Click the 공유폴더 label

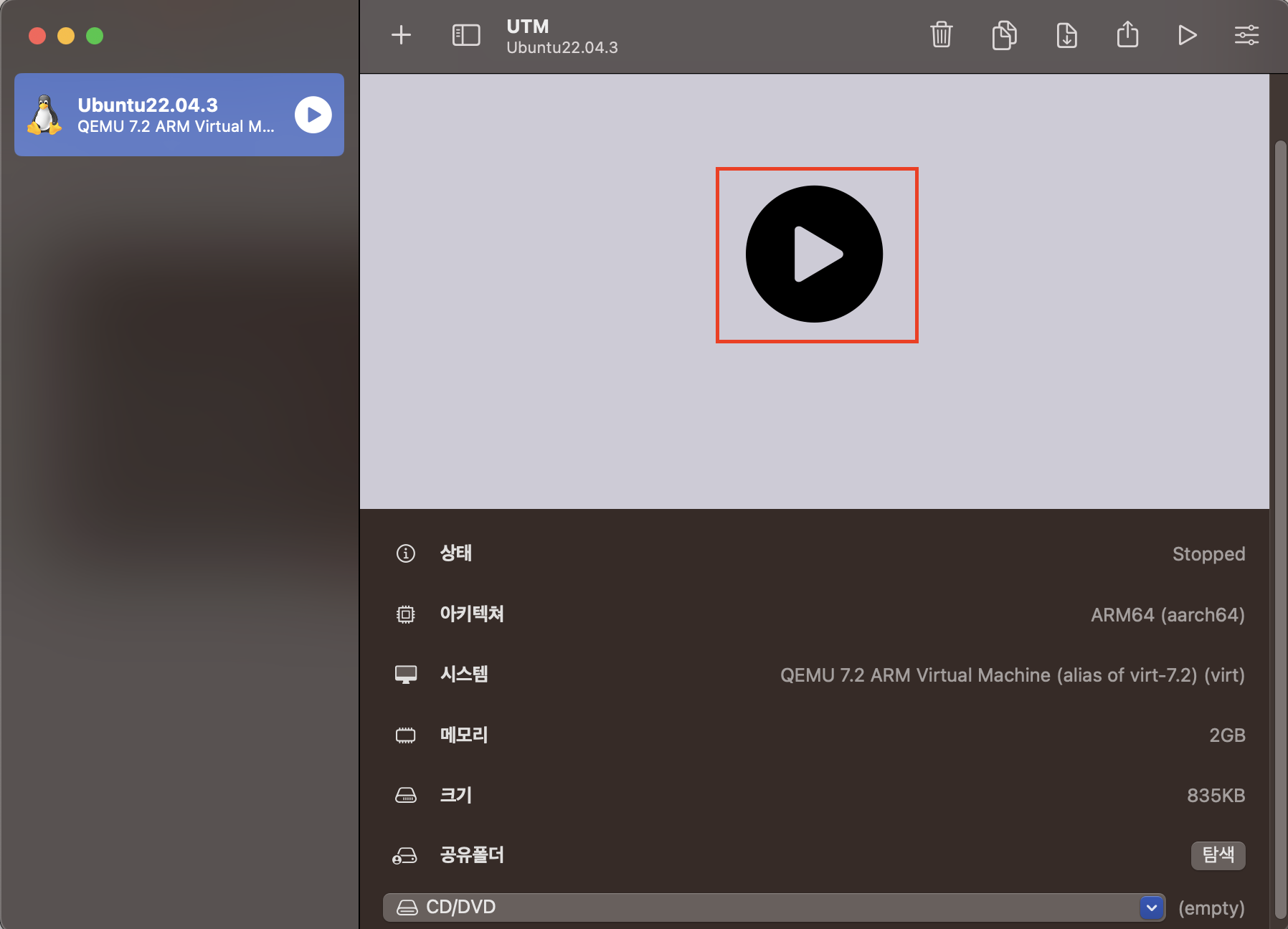pyautogui.click(x=472, y=855)
